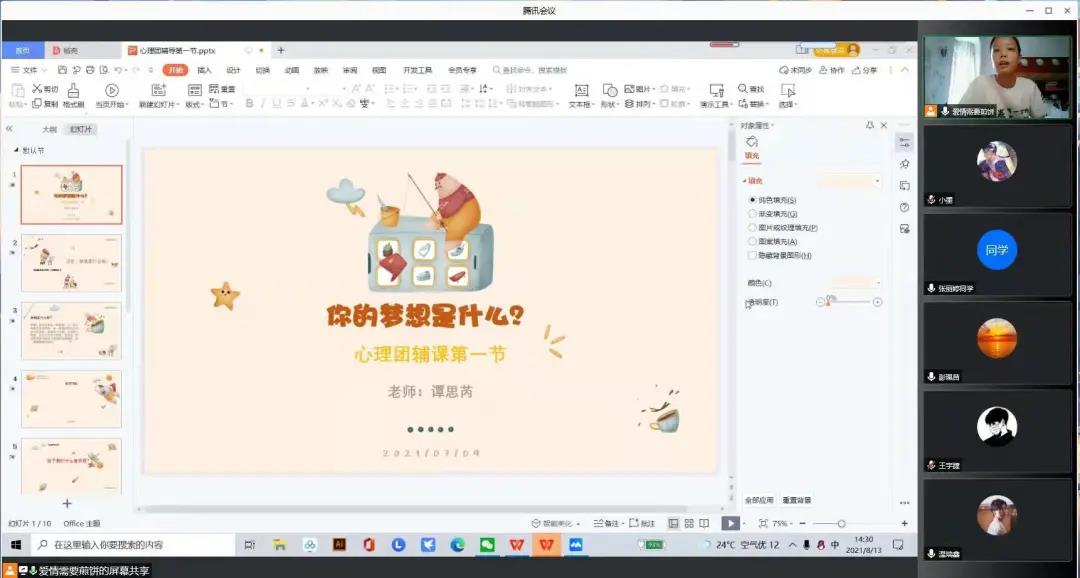1080x578 pixels.
Task: Click the status bar zoom slider handle
Action: [x=841, y=524]
